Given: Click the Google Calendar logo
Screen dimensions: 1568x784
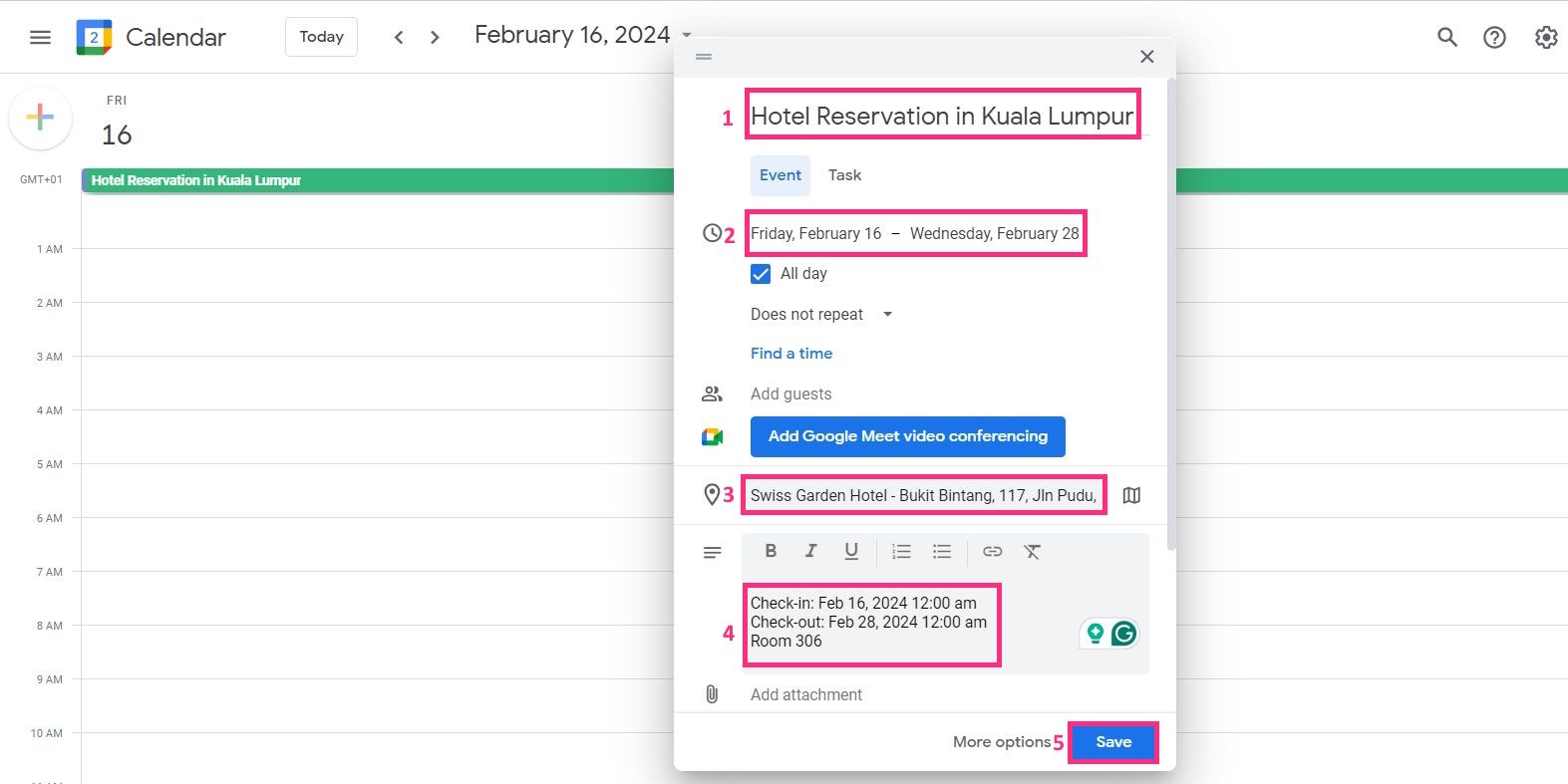Looking at the screenshot, I should [x=95, y=37].
